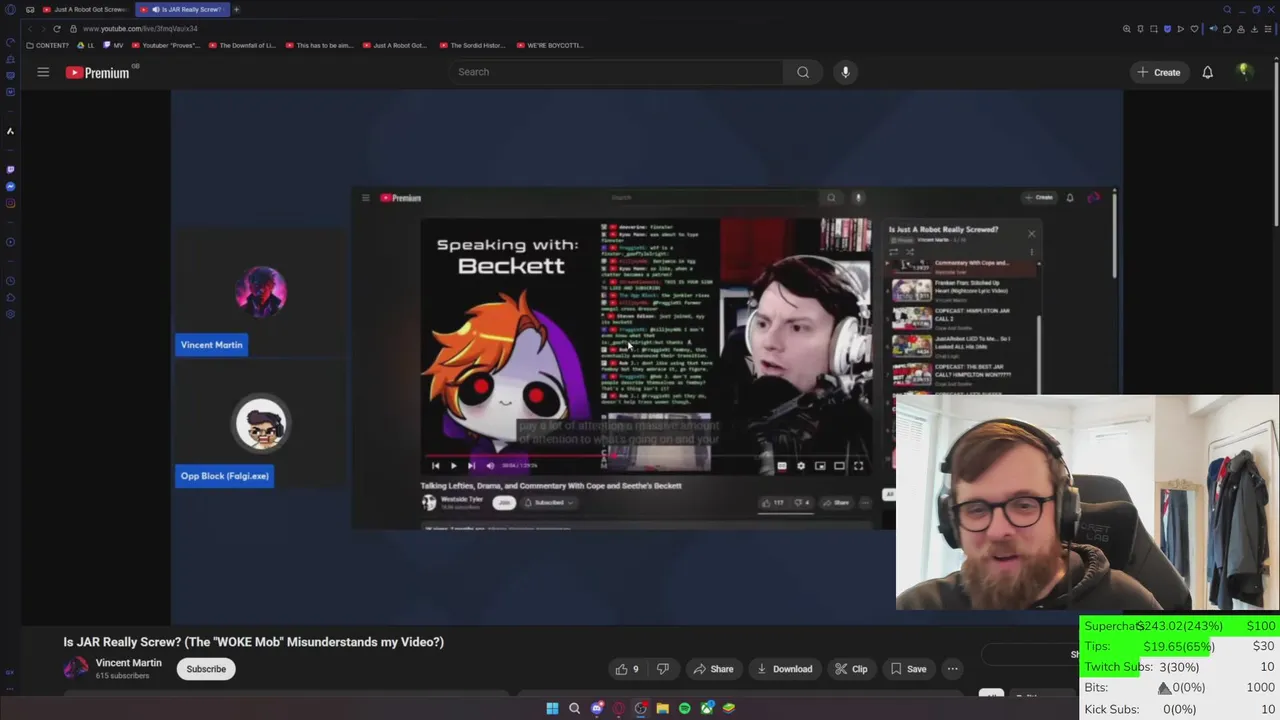Click the pin toolbar icon
Viewport: 1280px width, 720px height.
[x=1140, y=29]
